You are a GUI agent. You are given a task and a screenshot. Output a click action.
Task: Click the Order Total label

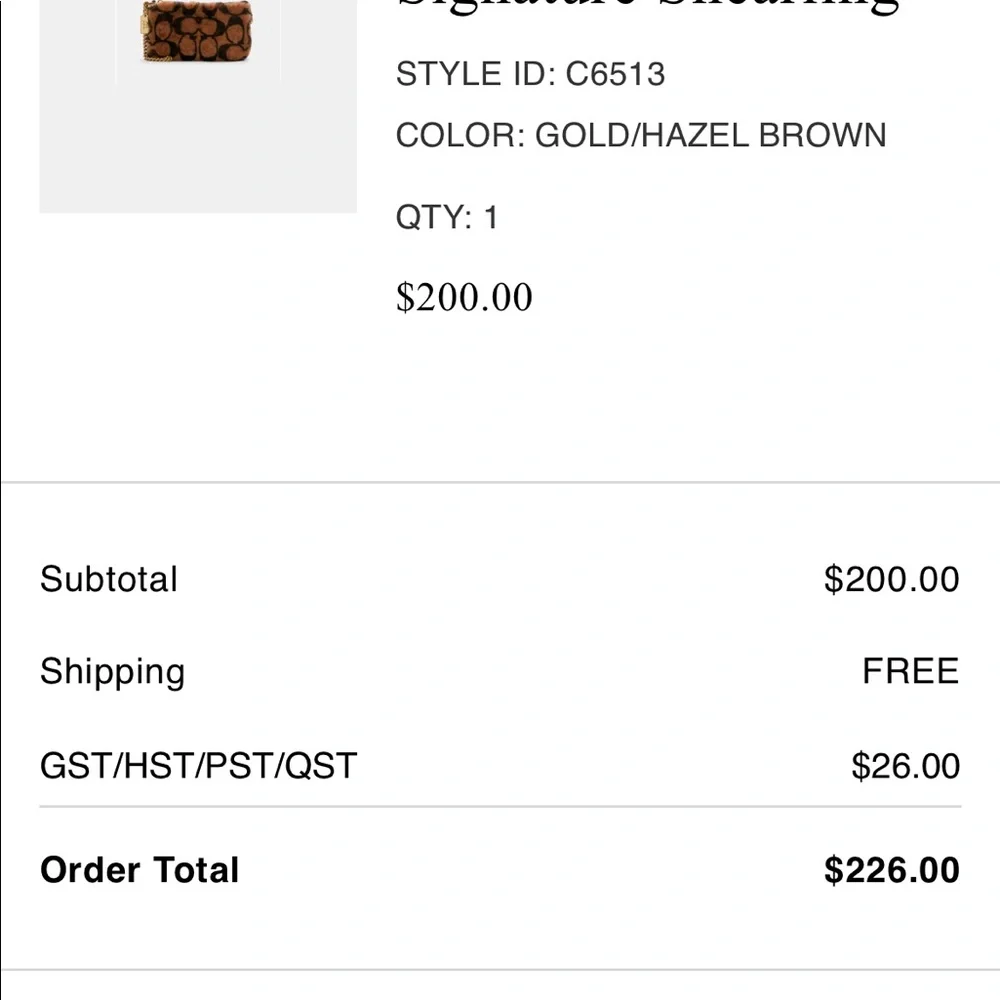click(x=140, y=870)
